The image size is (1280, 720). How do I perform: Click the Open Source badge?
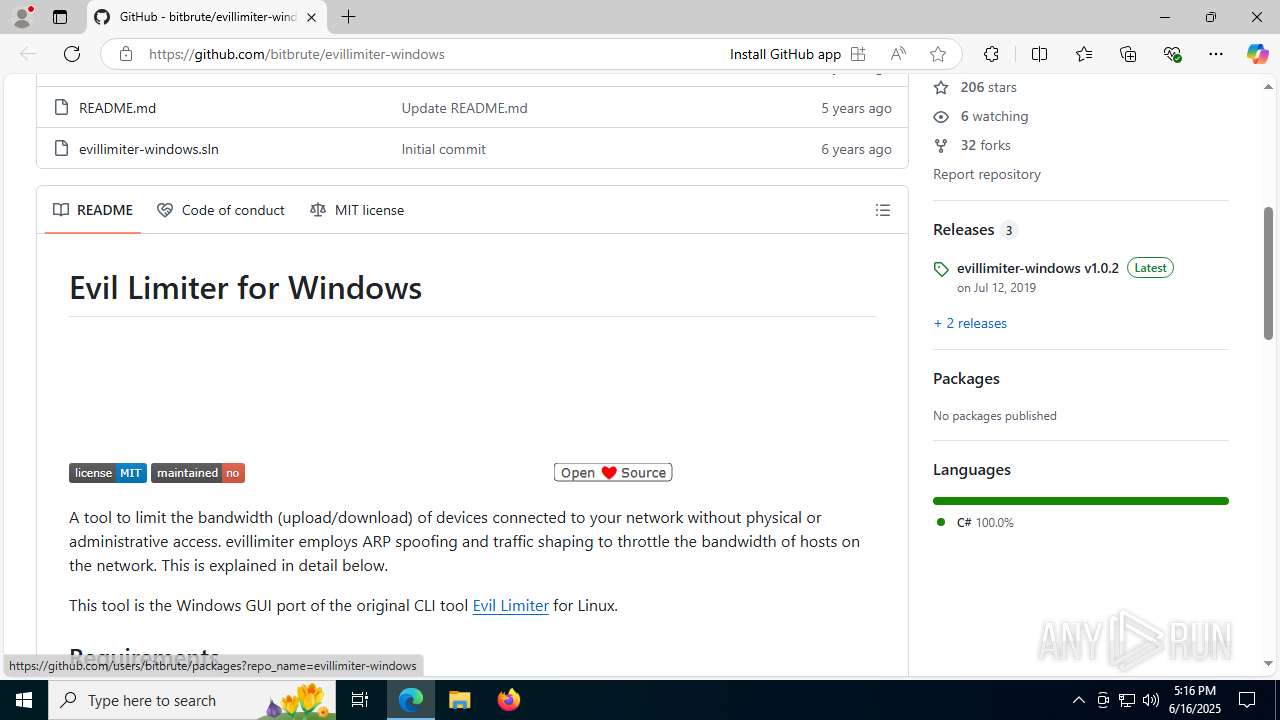pyautogui.click(x=613, y=472)
